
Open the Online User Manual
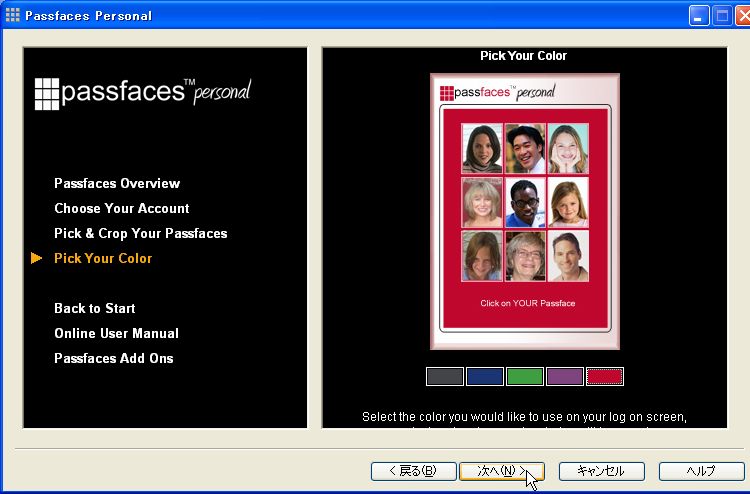pos(116,333)
